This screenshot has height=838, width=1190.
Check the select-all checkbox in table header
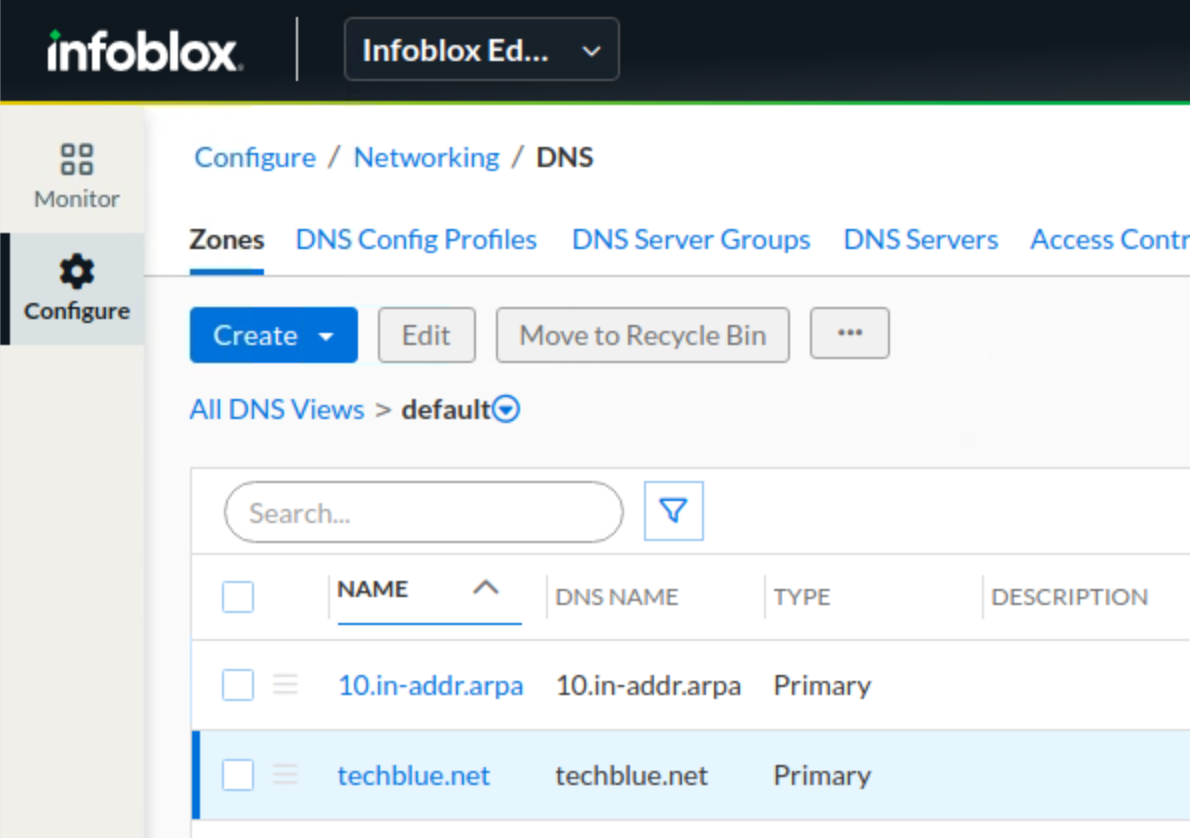click(x=238, y=597)
